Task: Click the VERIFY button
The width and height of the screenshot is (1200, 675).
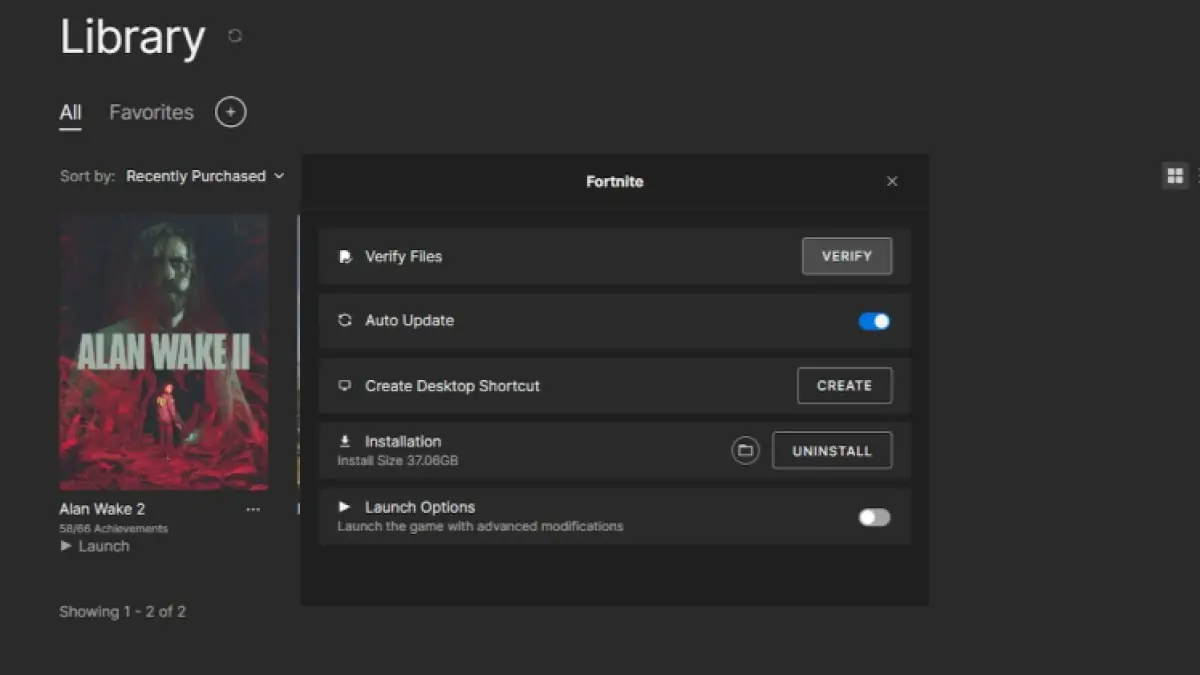Action: pyautogui.click(x=847, y=256)
